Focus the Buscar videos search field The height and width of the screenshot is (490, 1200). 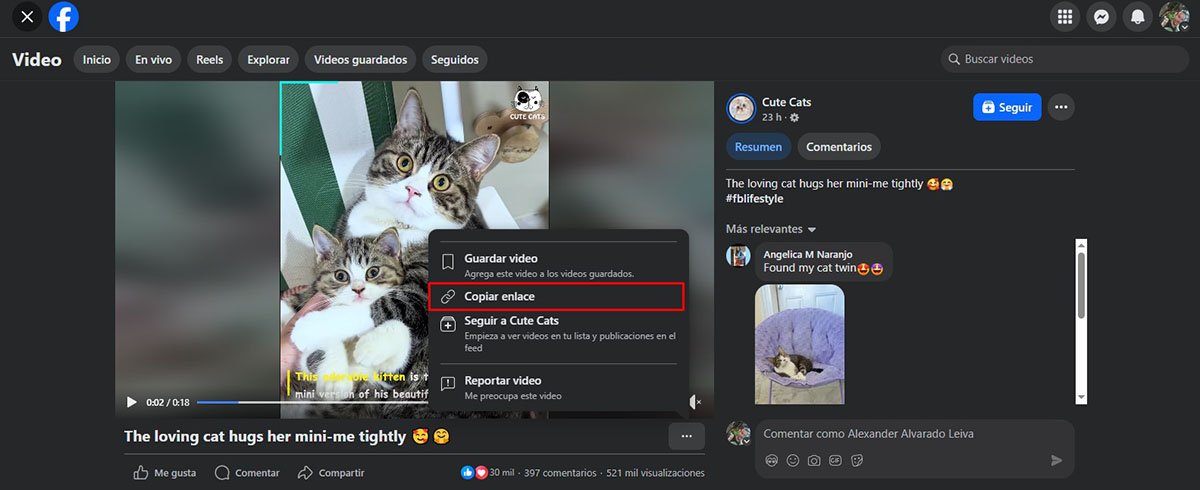tap(1064, 60)
